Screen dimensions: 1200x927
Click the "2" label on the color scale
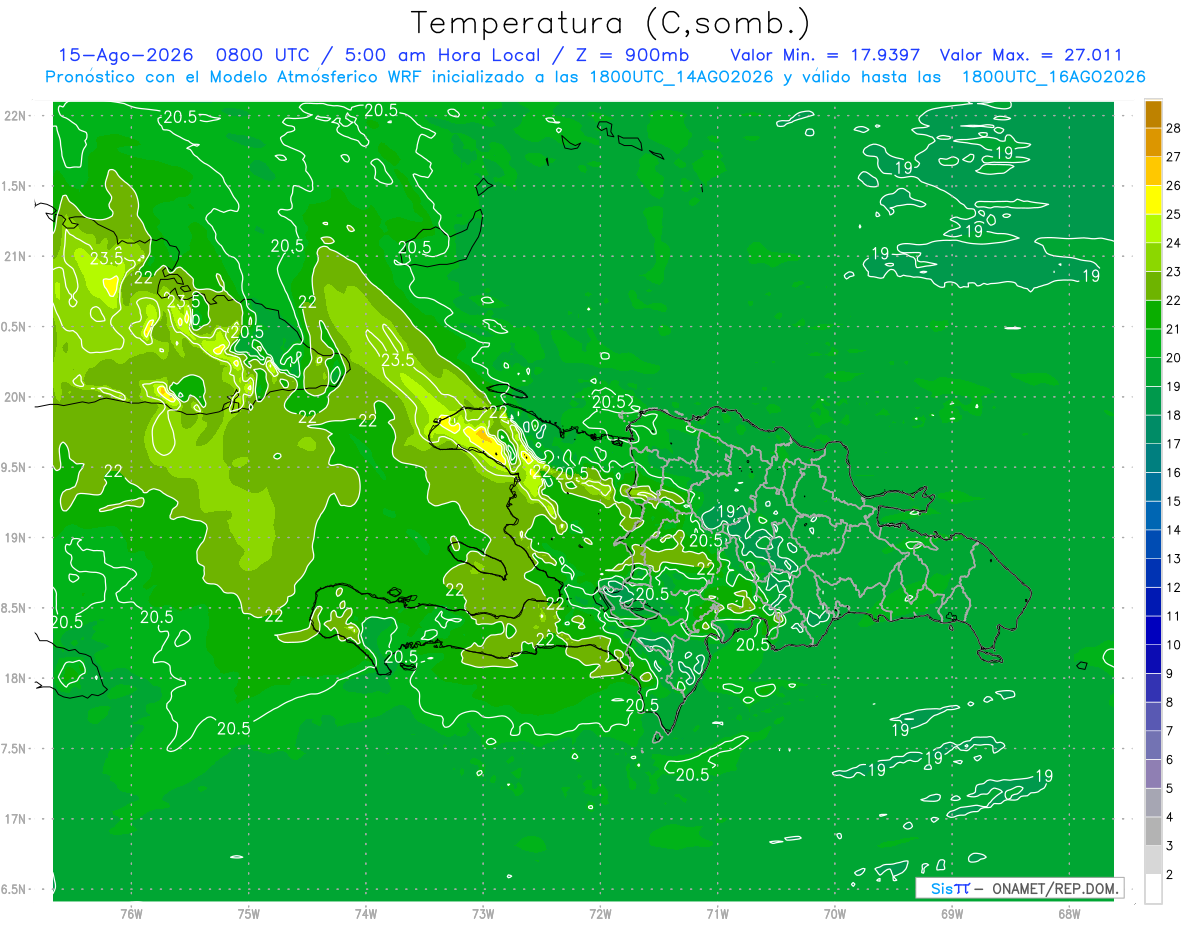1170,875
